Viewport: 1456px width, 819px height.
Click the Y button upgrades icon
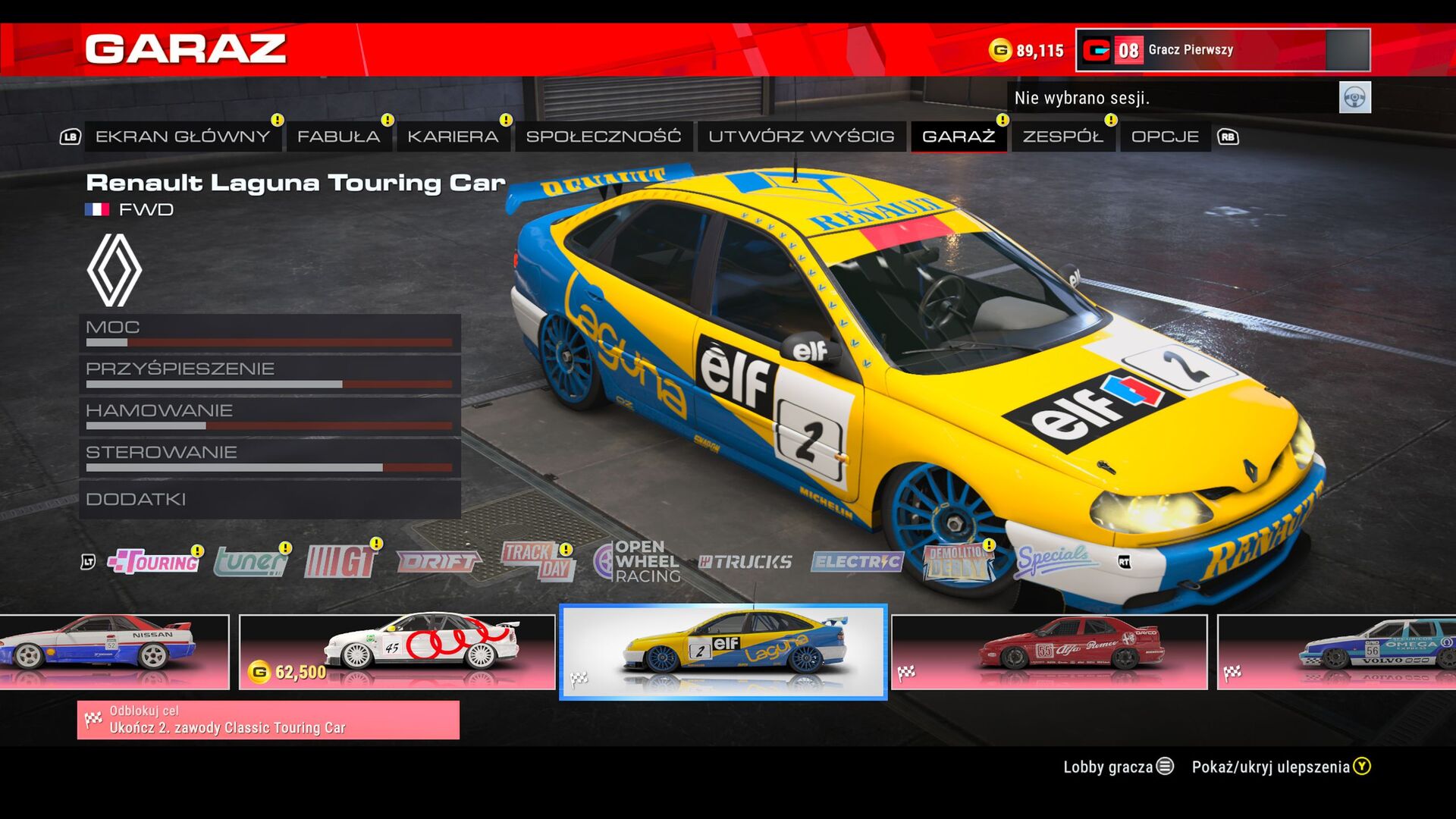click(x=1362, y=767)
